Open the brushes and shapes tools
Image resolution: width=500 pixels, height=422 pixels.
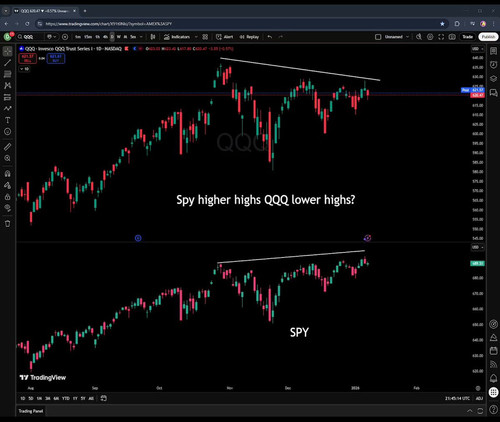point(7,109)
